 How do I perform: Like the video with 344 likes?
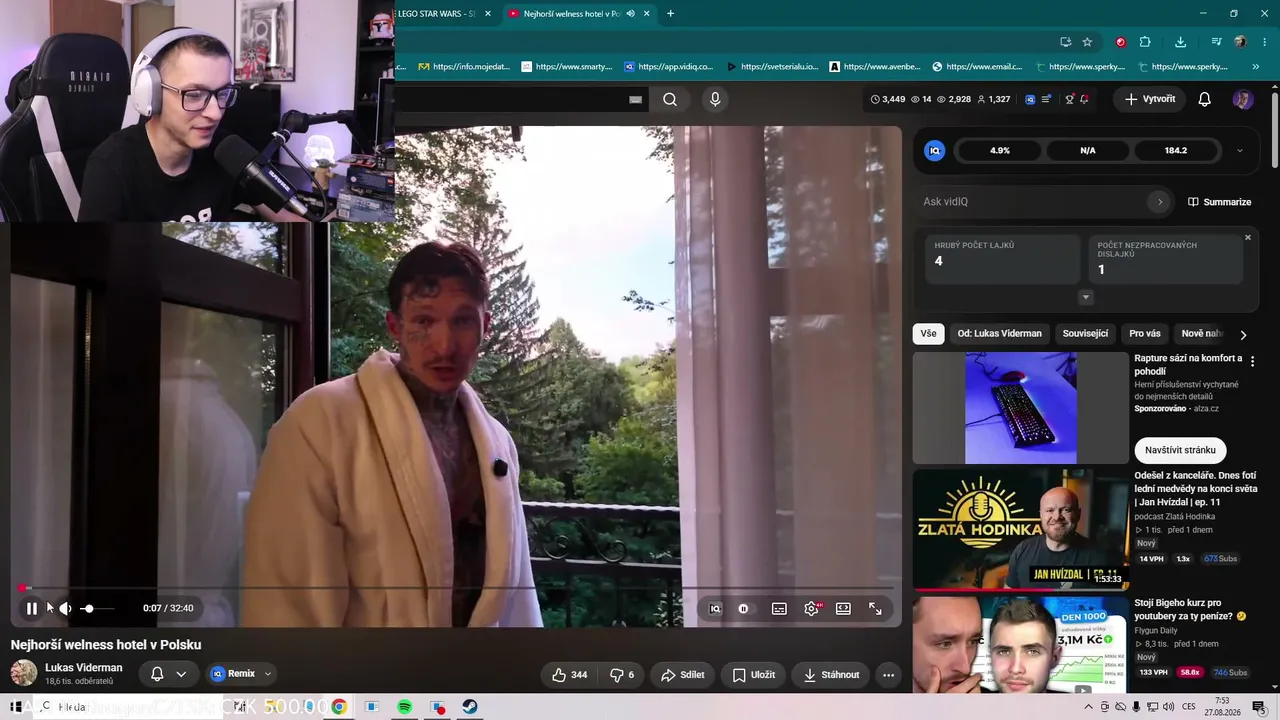coord(569,675)
